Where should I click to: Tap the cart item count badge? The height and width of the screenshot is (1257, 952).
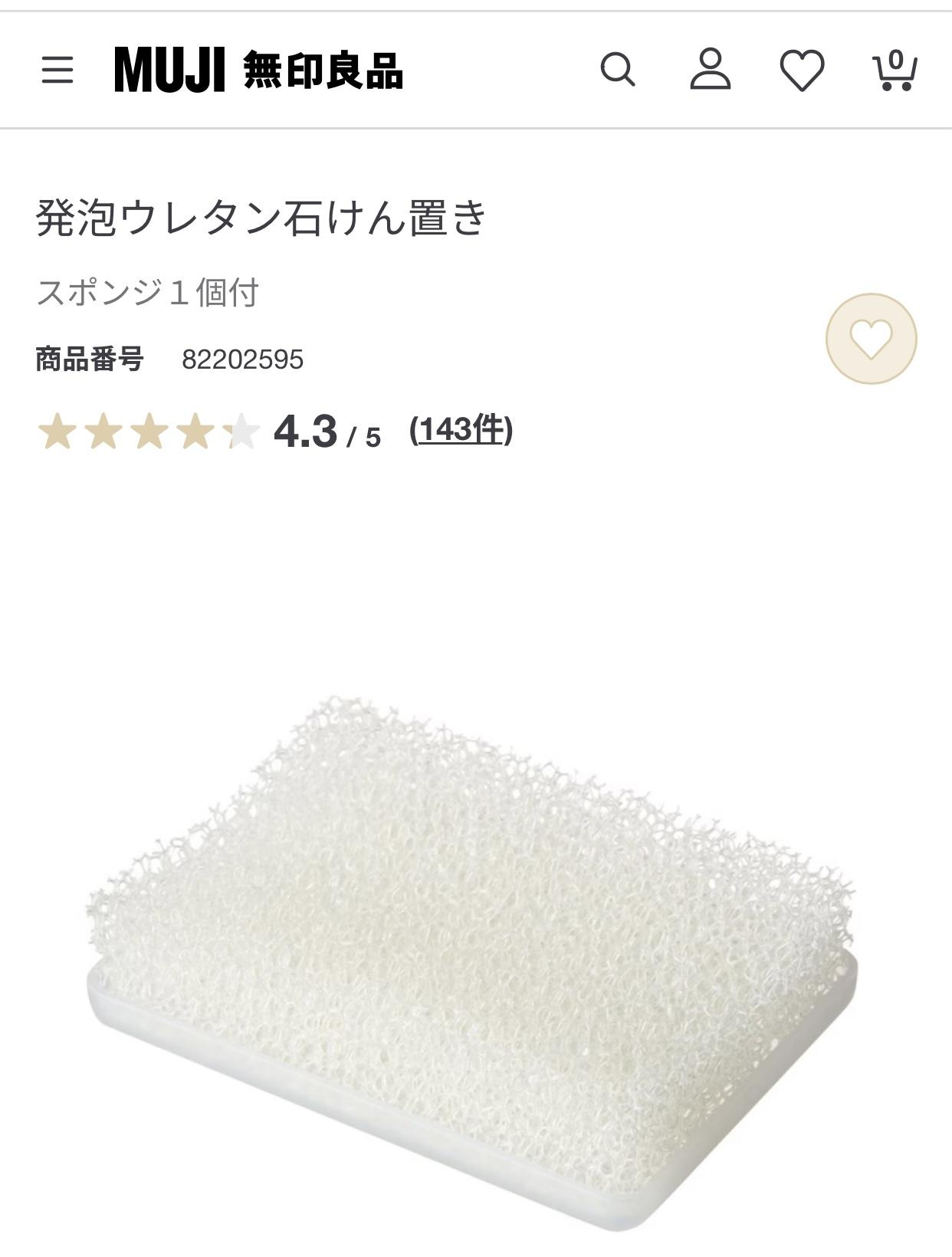pyautogui.click(x=895, y=61)
